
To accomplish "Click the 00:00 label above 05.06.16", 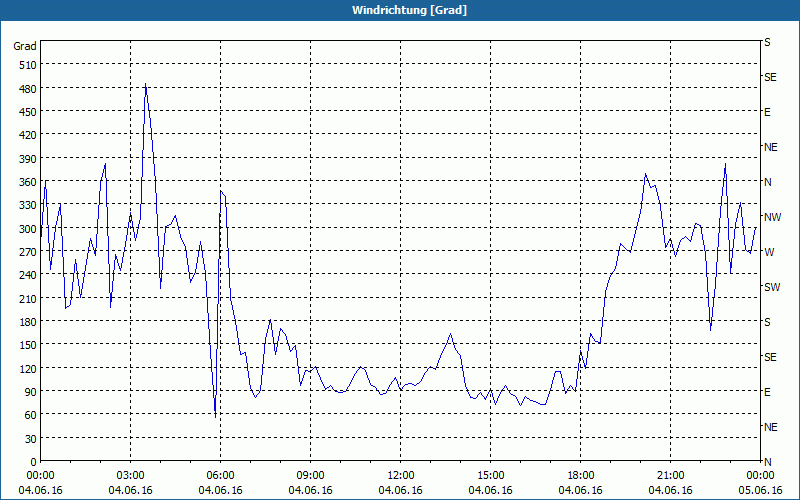I will [x=760, y=476].
